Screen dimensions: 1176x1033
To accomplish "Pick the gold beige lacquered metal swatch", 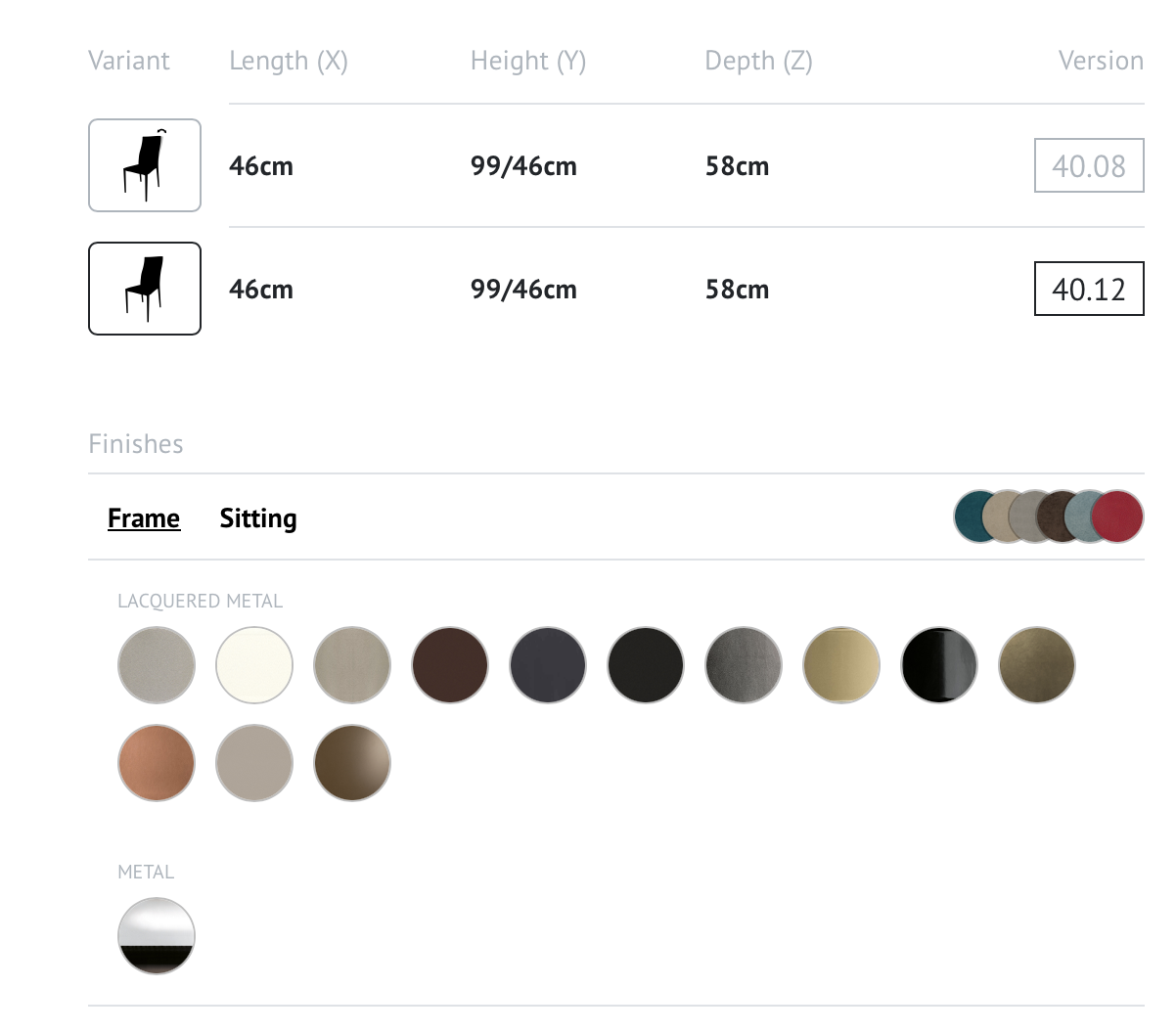I will tap(841, 665).
